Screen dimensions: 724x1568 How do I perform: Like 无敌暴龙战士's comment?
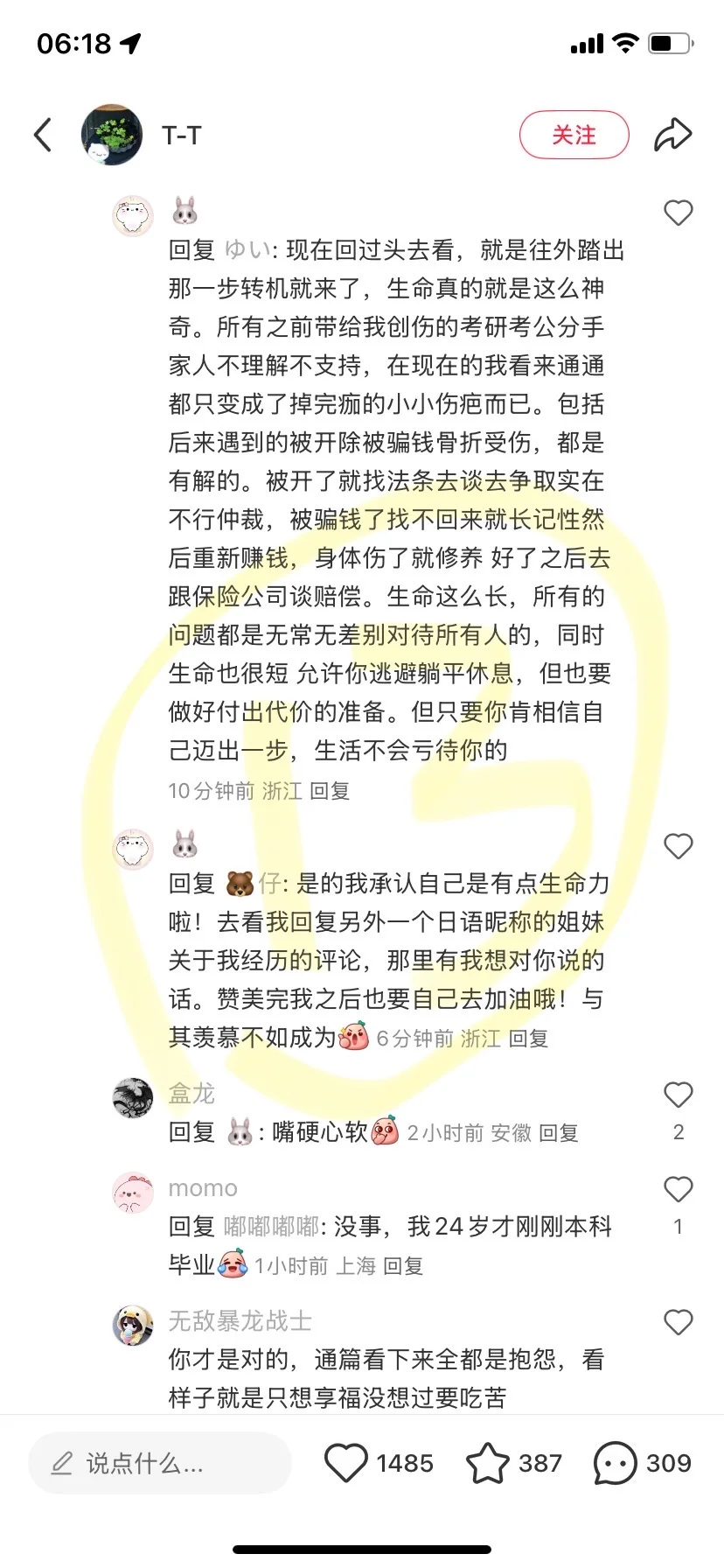679,1322
